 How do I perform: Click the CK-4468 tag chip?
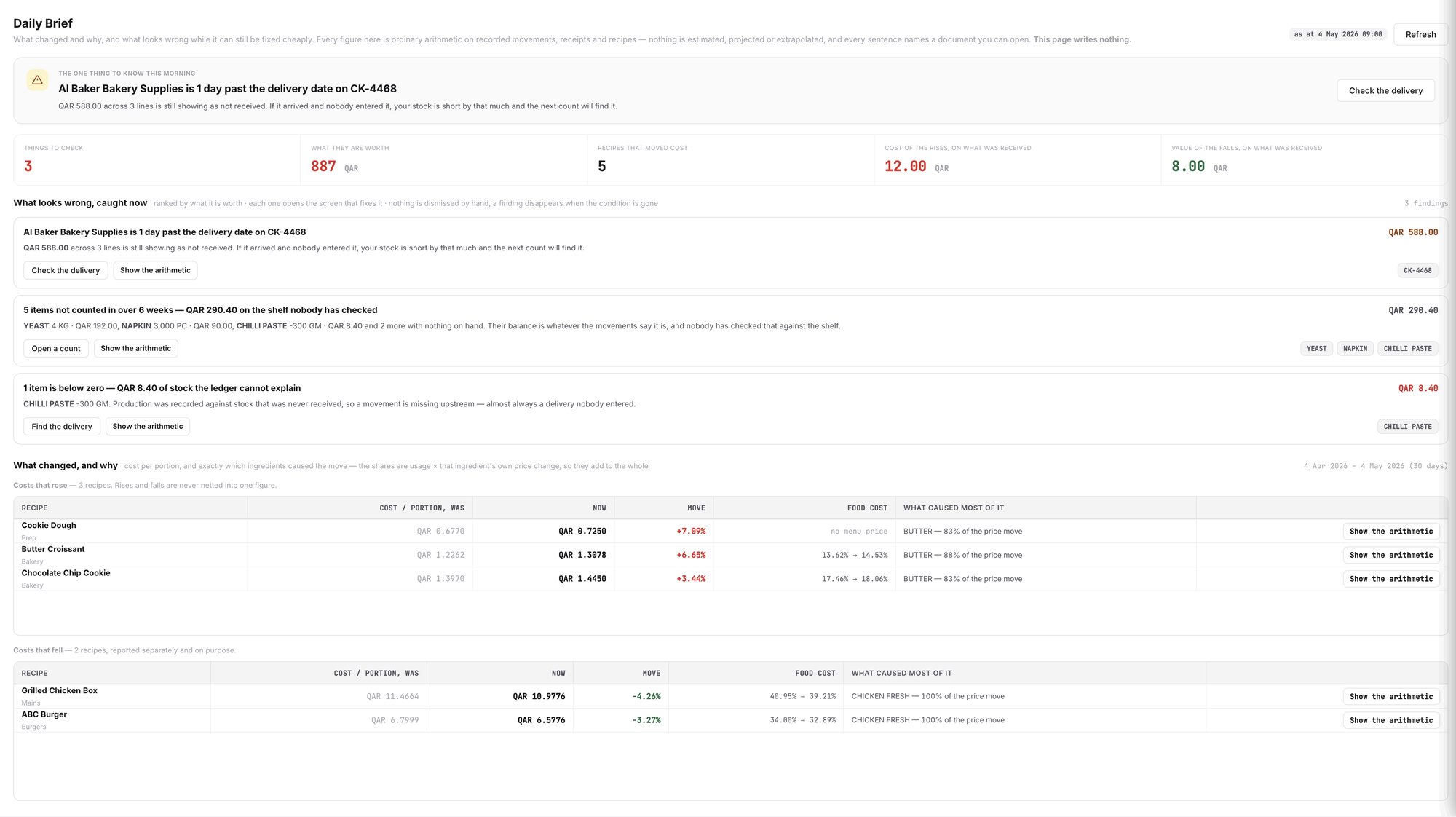pyautogui.click(x=1417, y=270)
